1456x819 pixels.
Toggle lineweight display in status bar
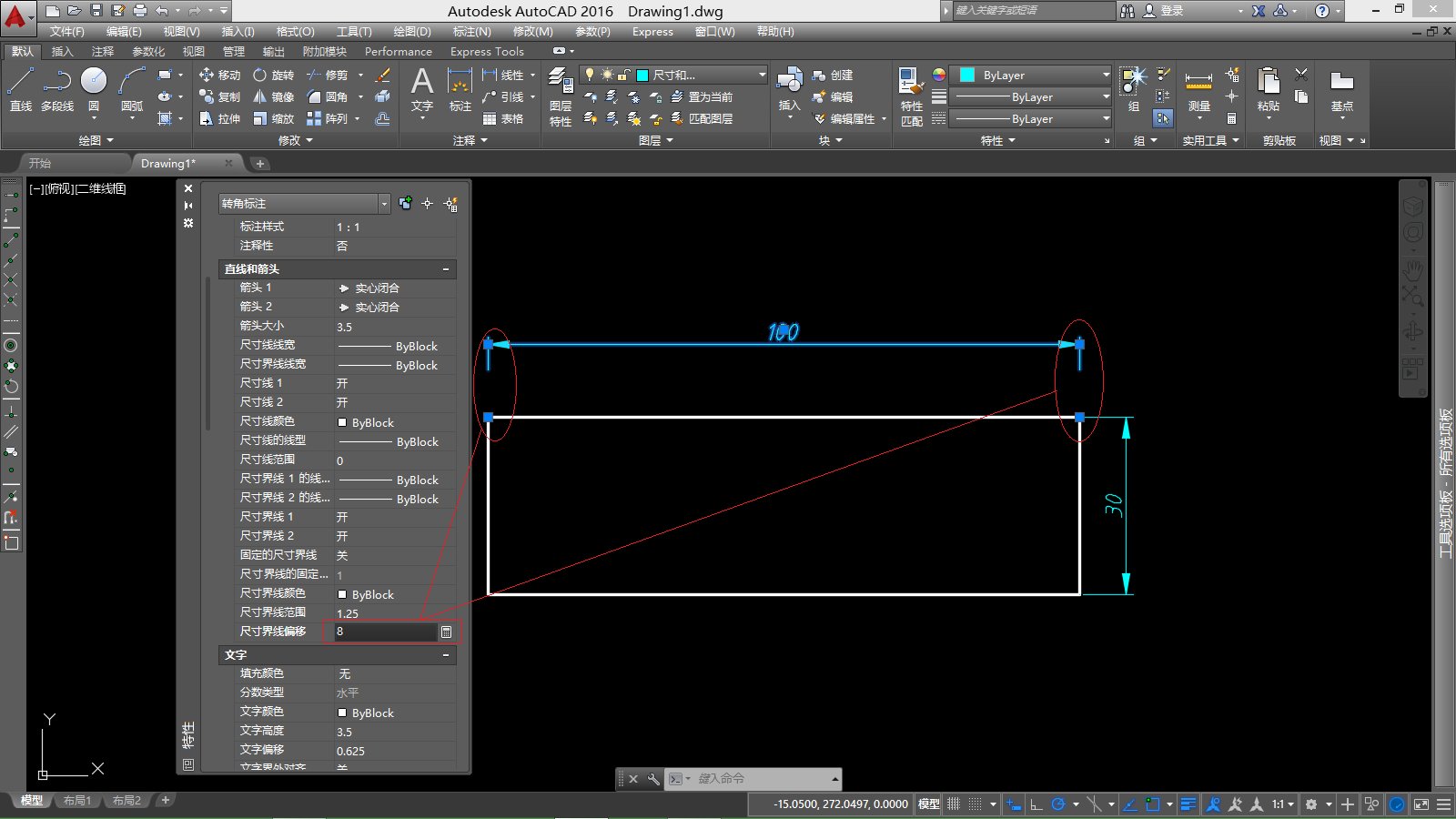1188,804
